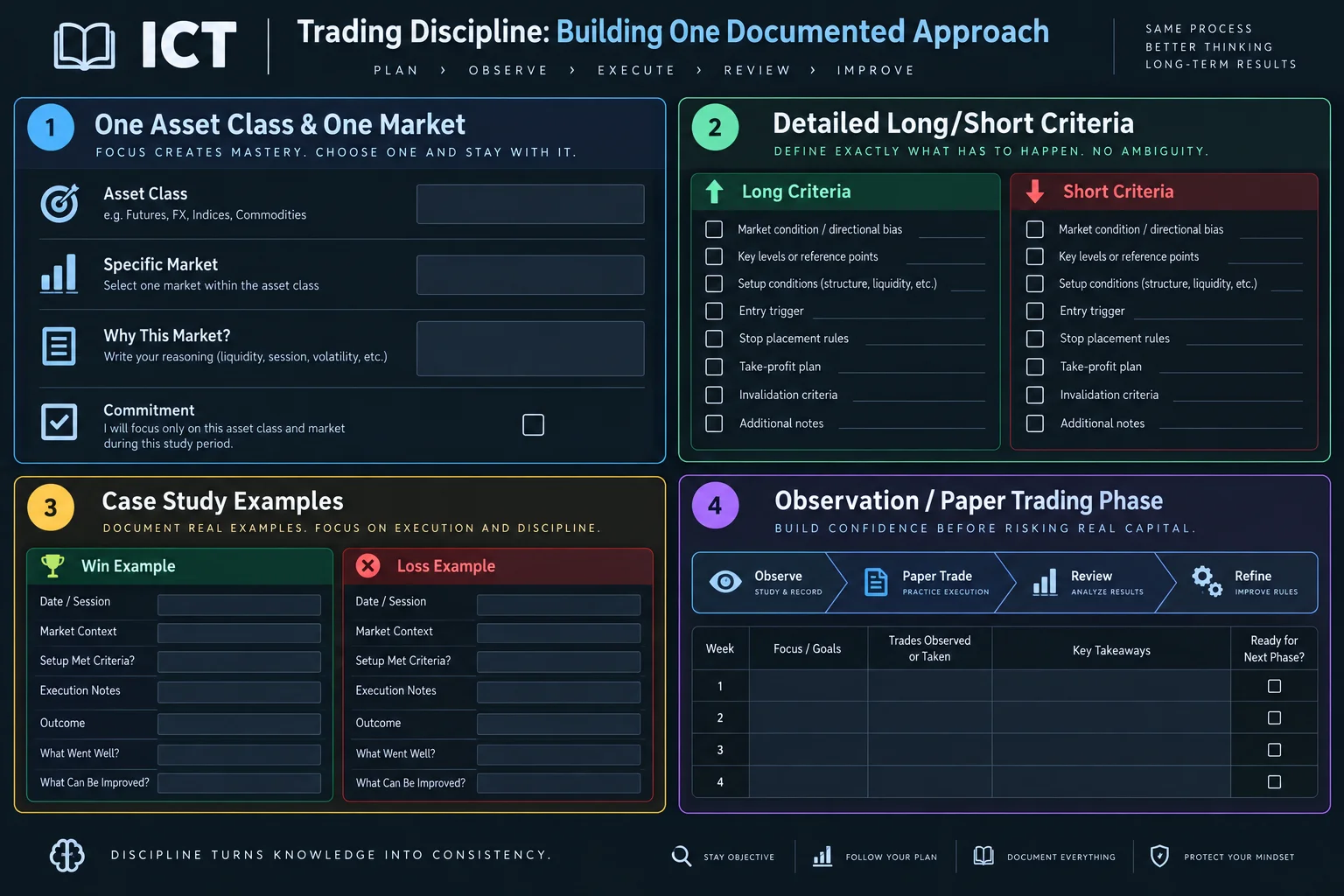This screenshot has height=896, width=1344.
Task: Click Loss Example Outcome field
Action: 558,724
